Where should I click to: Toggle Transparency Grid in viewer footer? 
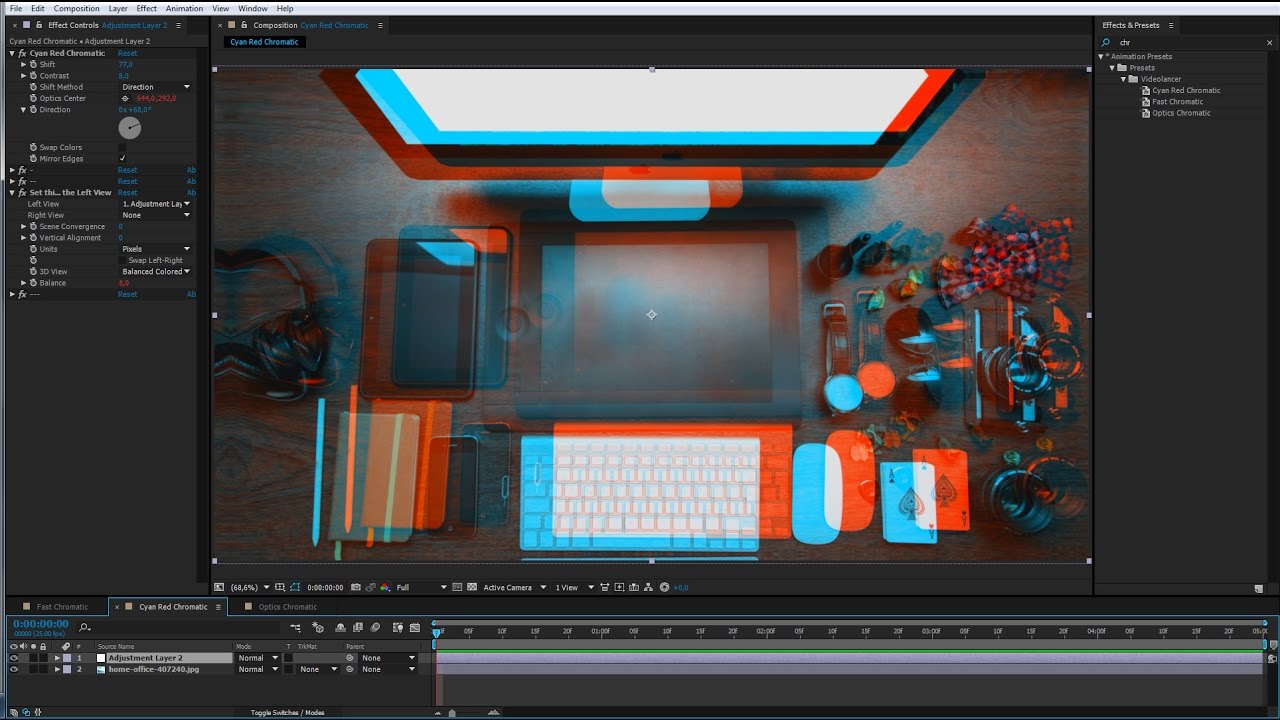click(472, 587)
